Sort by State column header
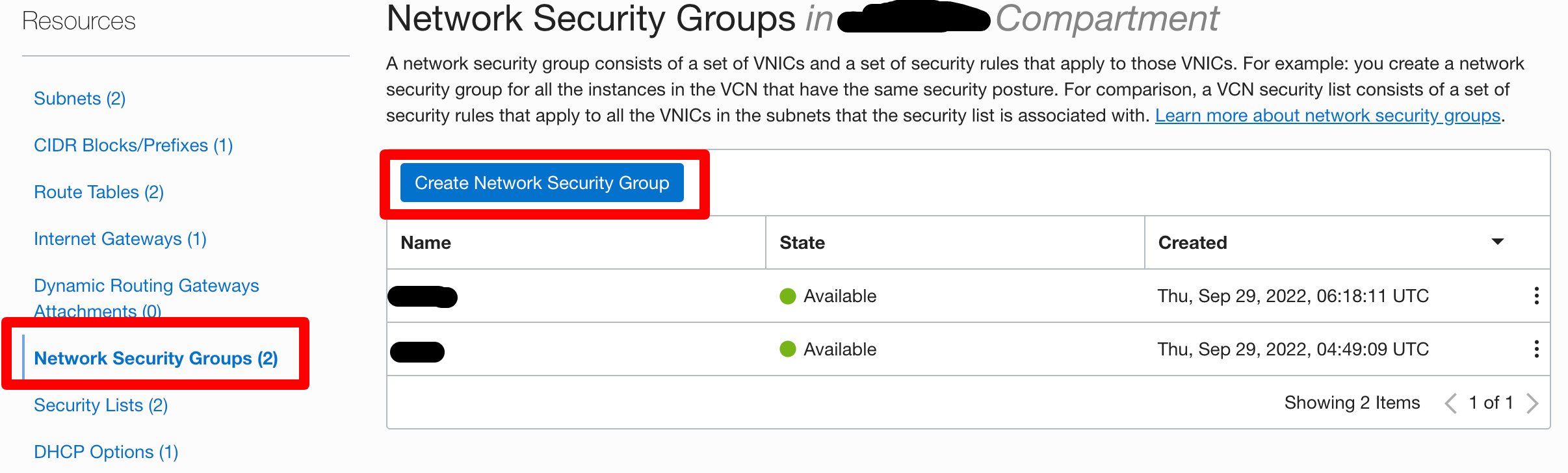 802,242
